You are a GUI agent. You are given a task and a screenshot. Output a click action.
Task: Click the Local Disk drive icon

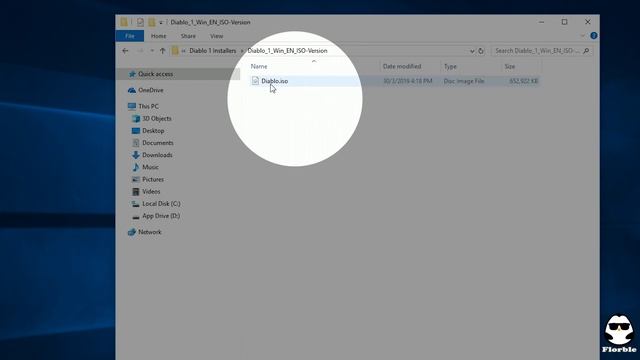click(x=136, y=204)
